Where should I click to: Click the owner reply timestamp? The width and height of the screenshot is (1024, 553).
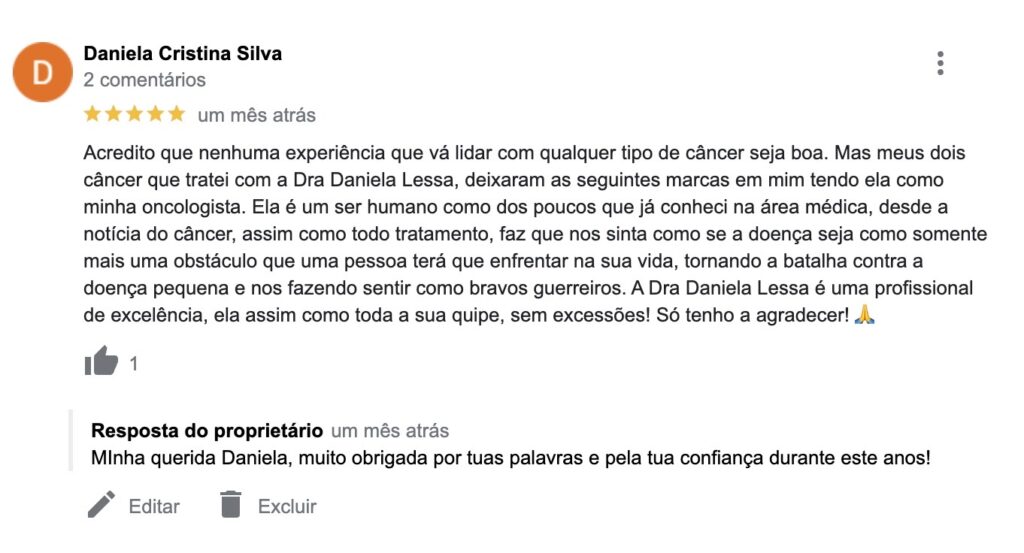pyautogui.click(x=390, y=431)
